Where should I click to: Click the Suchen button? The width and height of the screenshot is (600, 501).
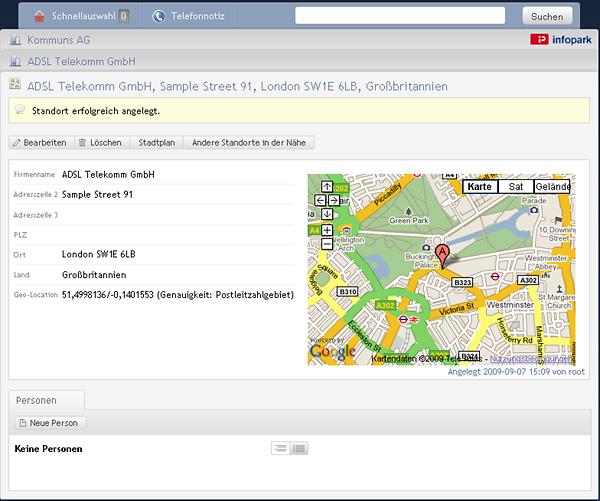point(547,16)
